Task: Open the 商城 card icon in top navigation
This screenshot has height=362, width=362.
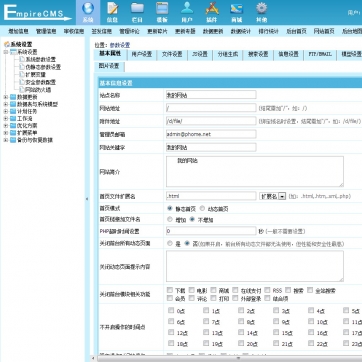Action: (236, 8)
